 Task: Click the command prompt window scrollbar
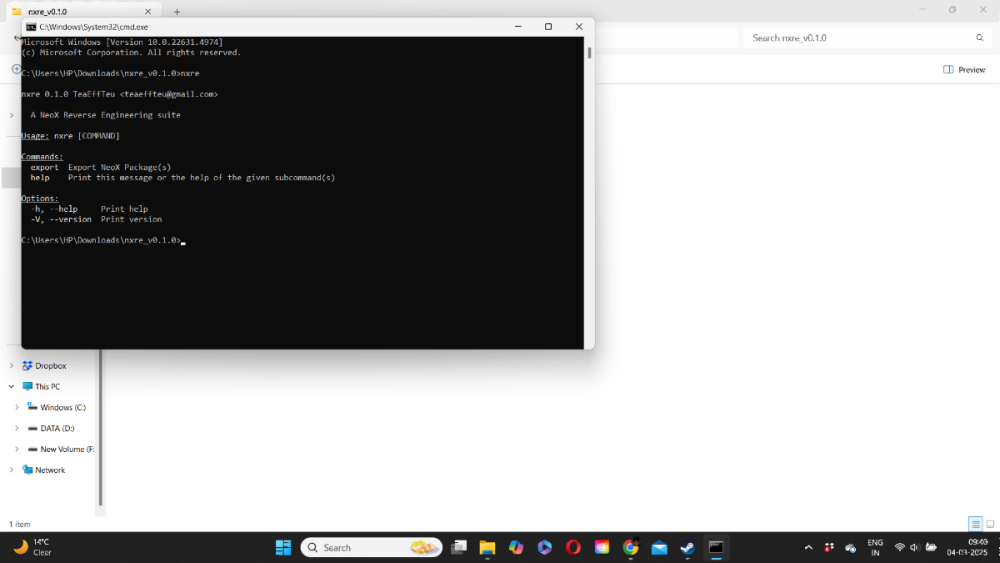[589, 53]
